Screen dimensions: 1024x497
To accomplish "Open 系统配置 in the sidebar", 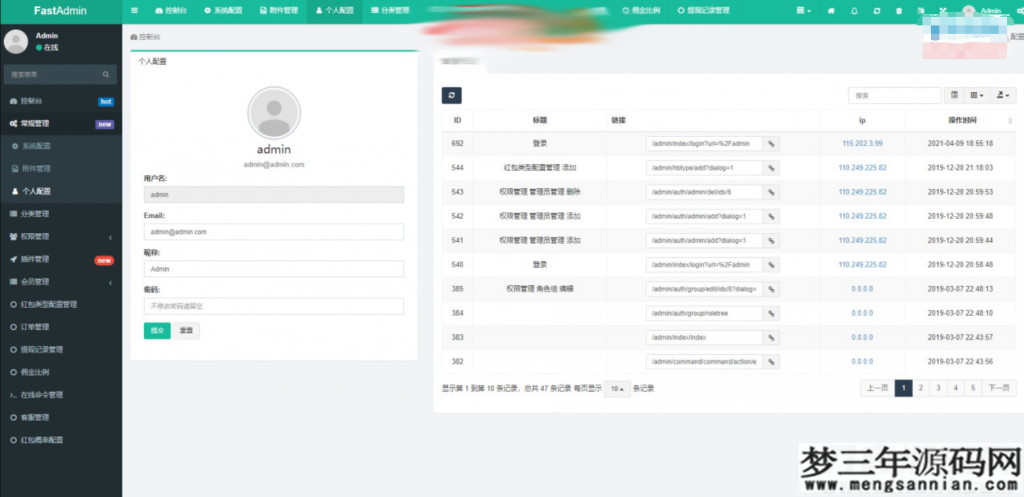I will click(61, 146).
